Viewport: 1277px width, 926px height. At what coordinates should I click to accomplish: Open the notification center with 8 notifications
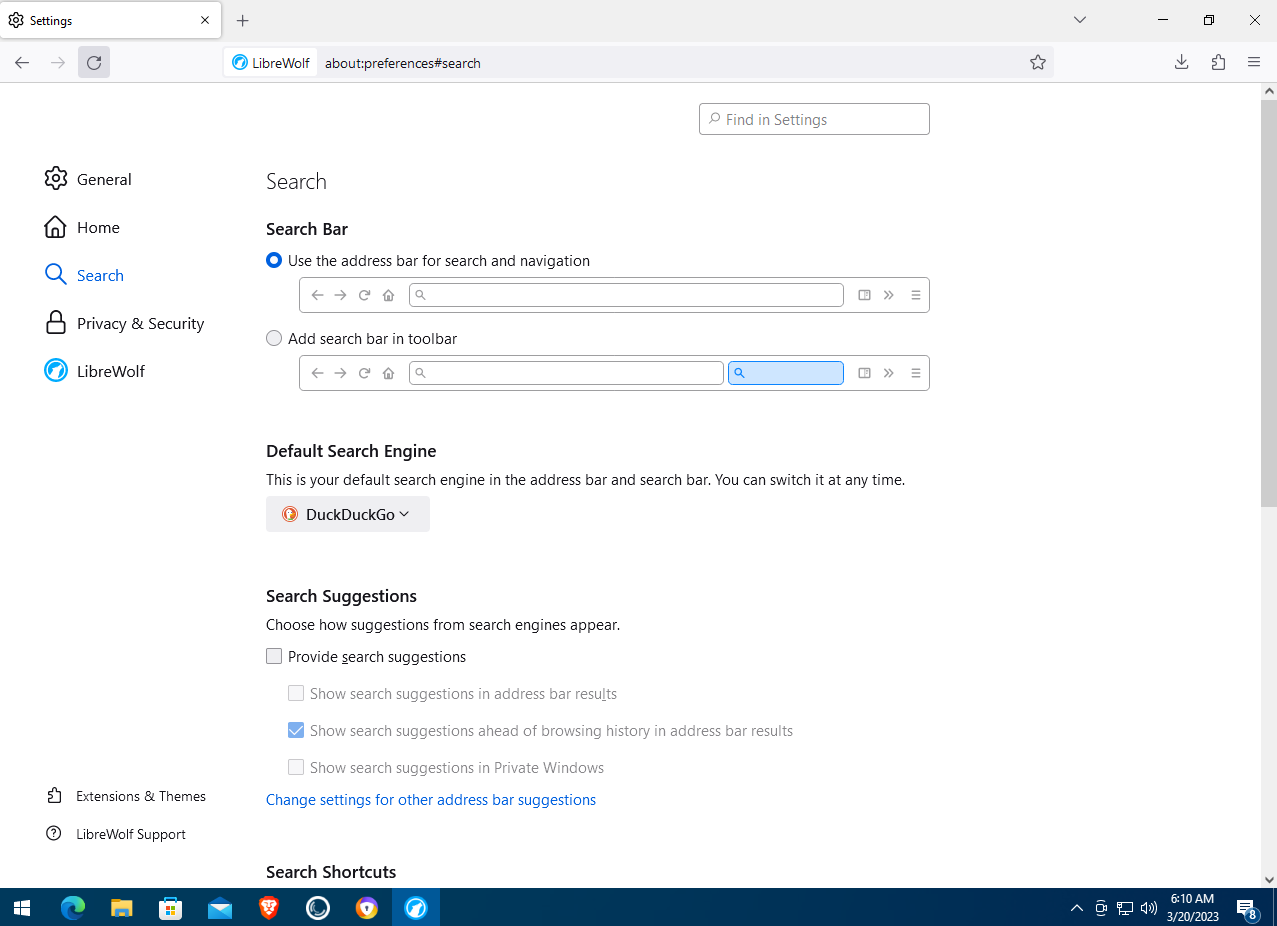[x=1247, y=908]
